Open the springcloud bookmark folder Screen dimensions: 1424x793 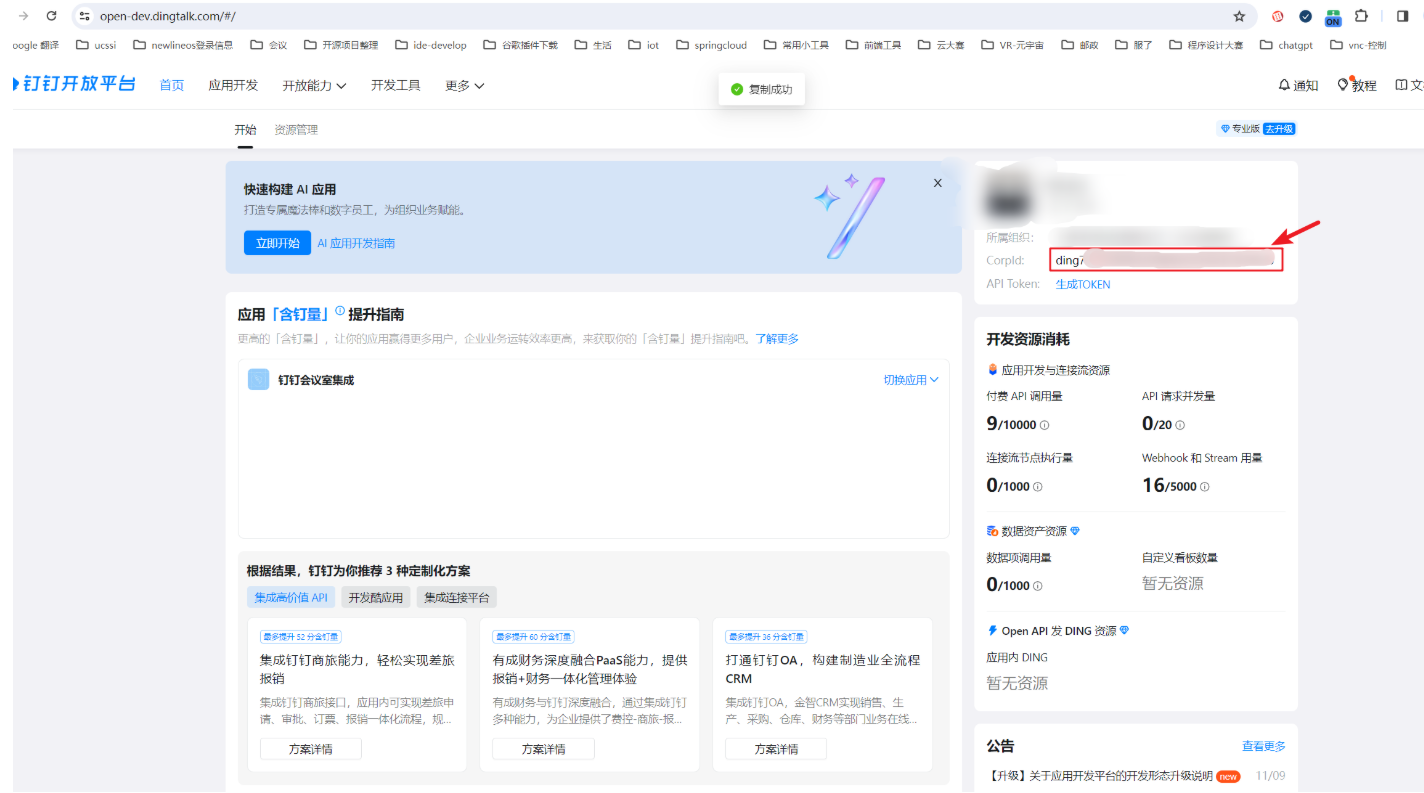pos(711,45)
